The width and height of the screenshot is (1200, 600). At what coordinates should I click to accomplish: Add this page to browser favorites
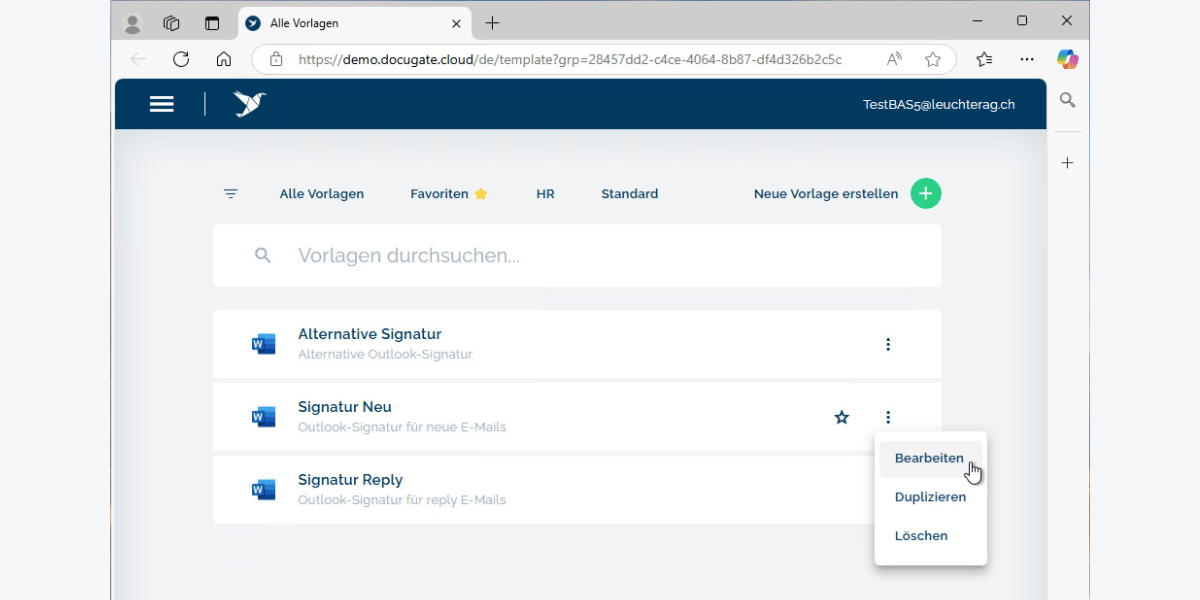pos(933,59)
